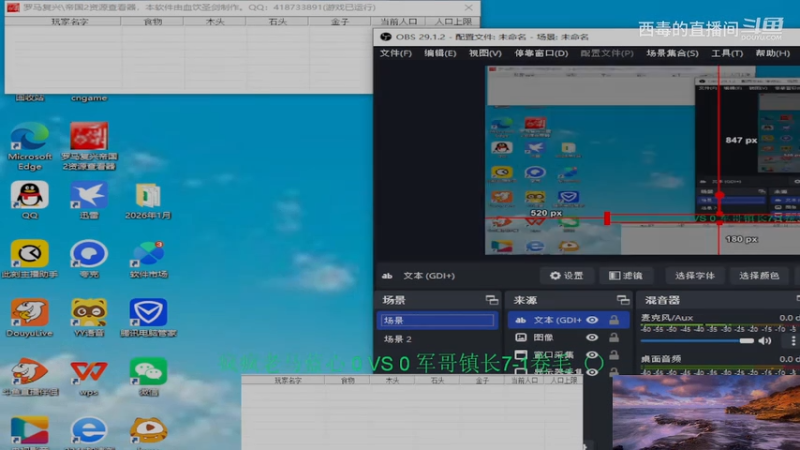Click the 场景 name edit field
This screenshot has height=450, width=800.
(437, 320)
